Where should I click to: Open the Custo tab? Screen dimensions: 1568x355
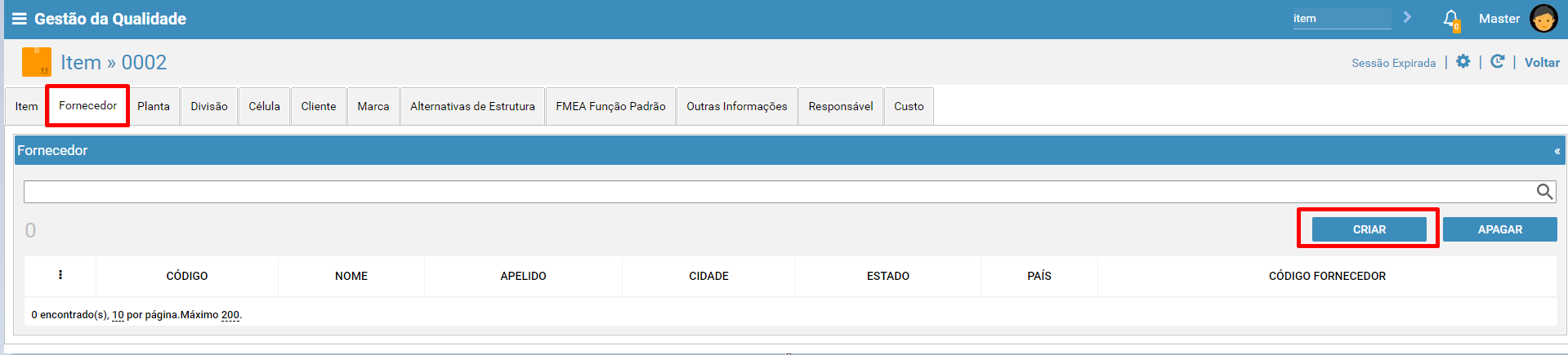coord(909,106)
